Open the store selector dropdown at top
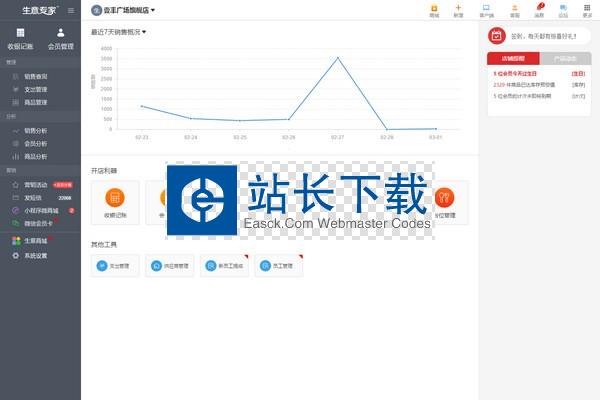600x400 pixels. [x=123, y=10]
